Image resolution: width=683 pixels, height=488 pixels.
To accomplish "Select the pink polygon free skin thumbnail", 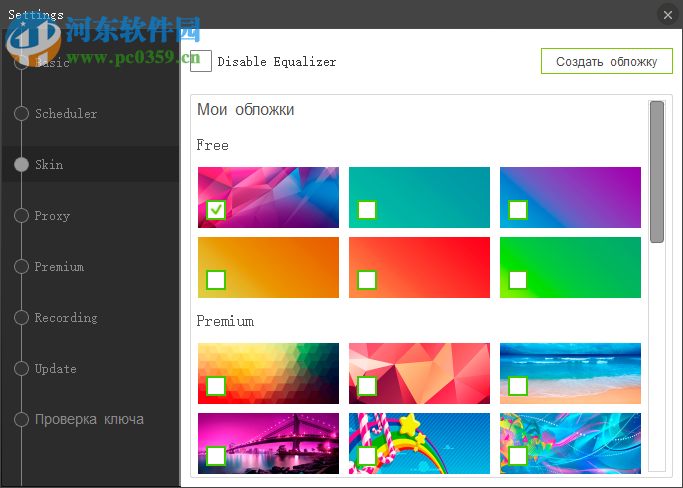I will pos(268,197).
